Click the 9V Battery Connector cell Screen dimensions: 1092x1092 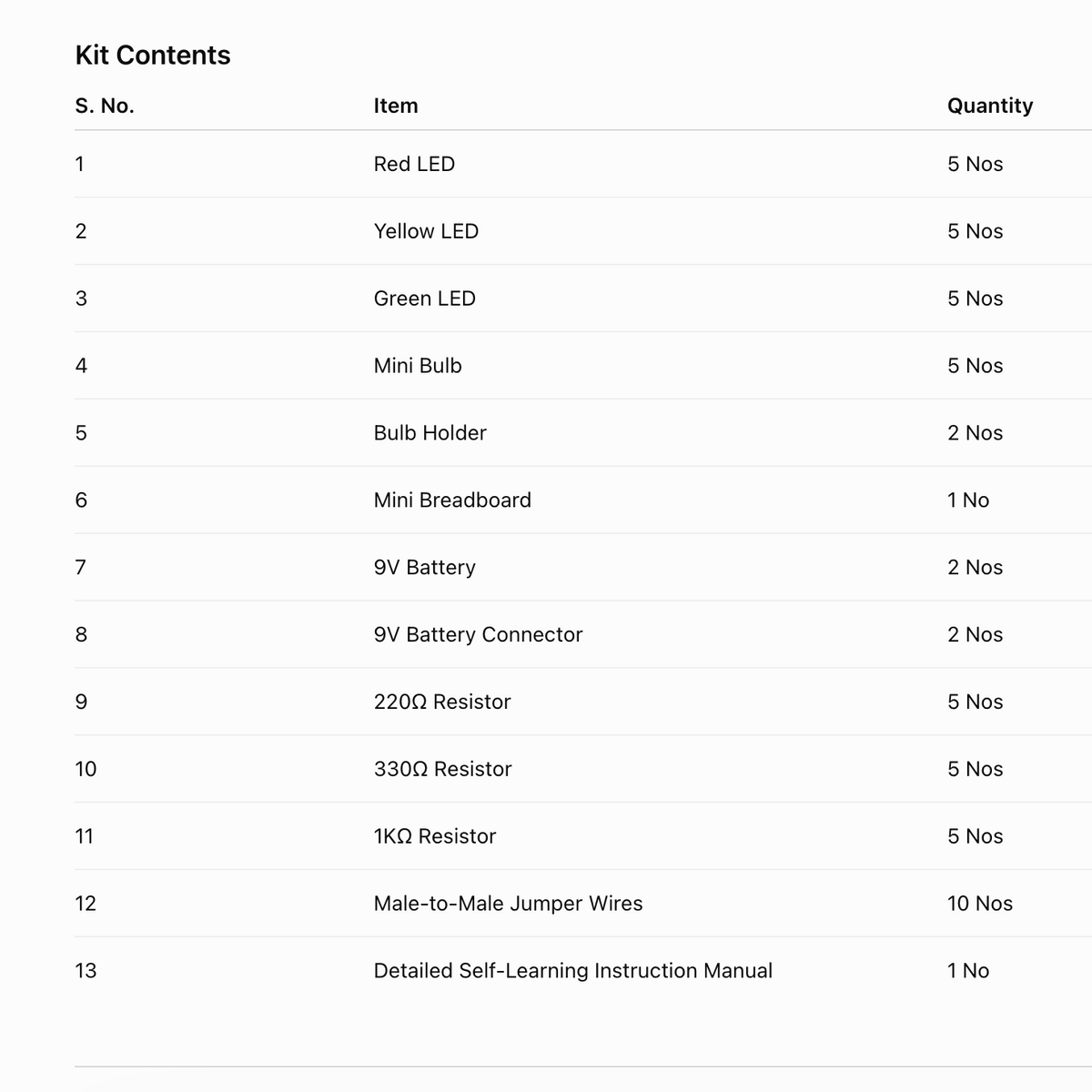(x=479, y=635)
